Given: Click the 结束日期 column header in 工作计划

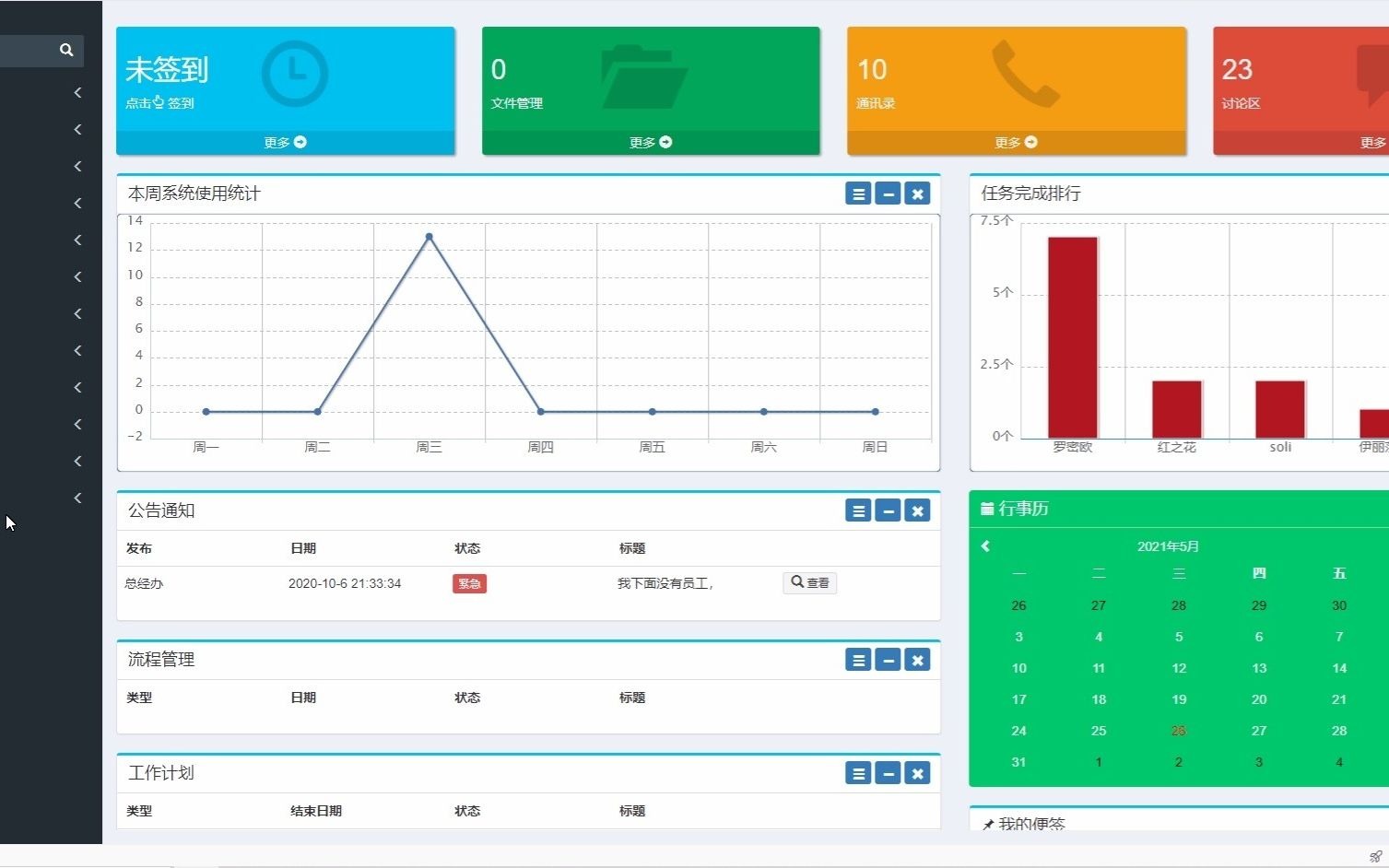Looking at the screenshot, I should [316, 811].
